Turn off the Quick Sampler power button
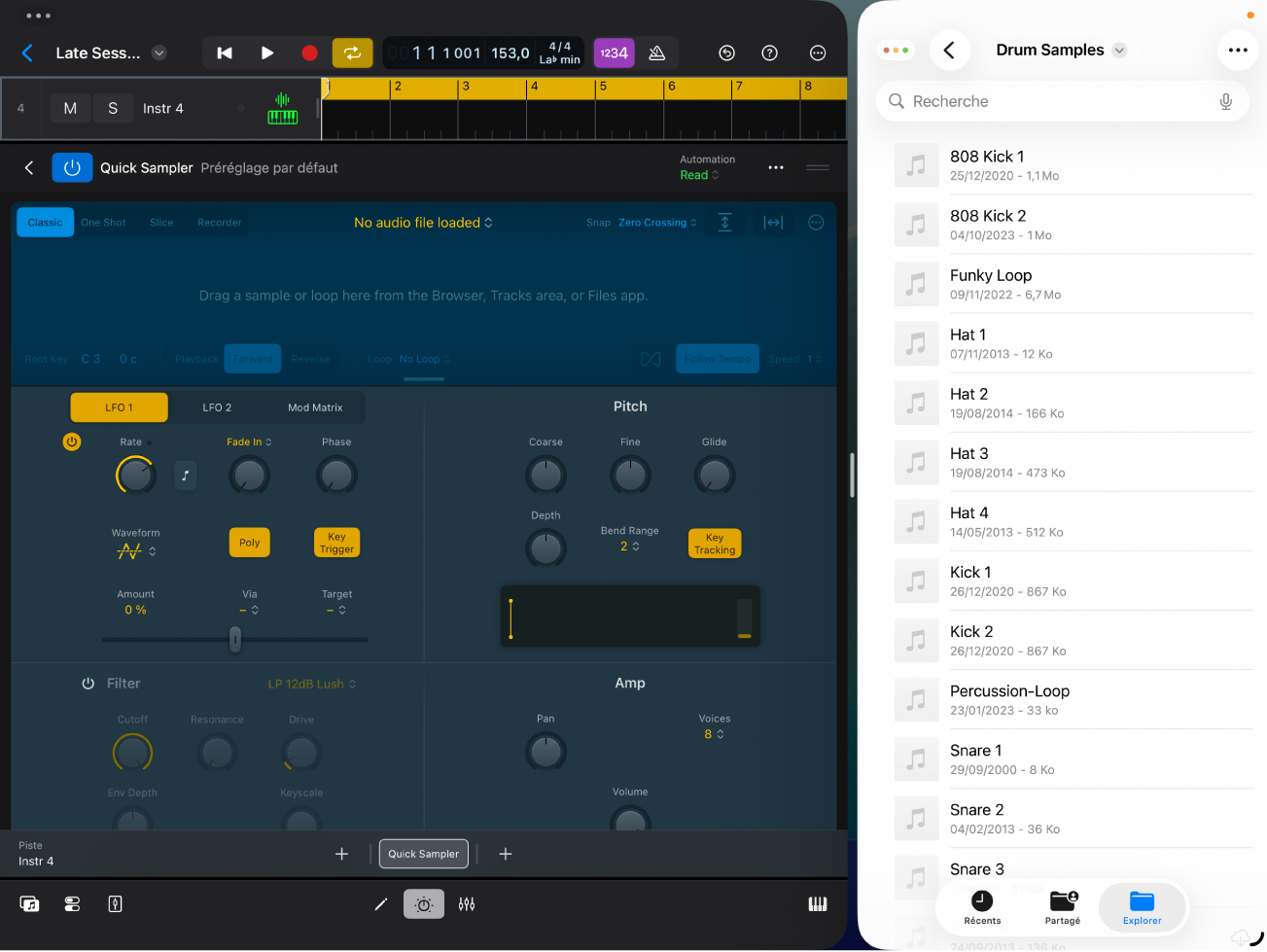Viewport: 1267px width, 952px height. 72,167
